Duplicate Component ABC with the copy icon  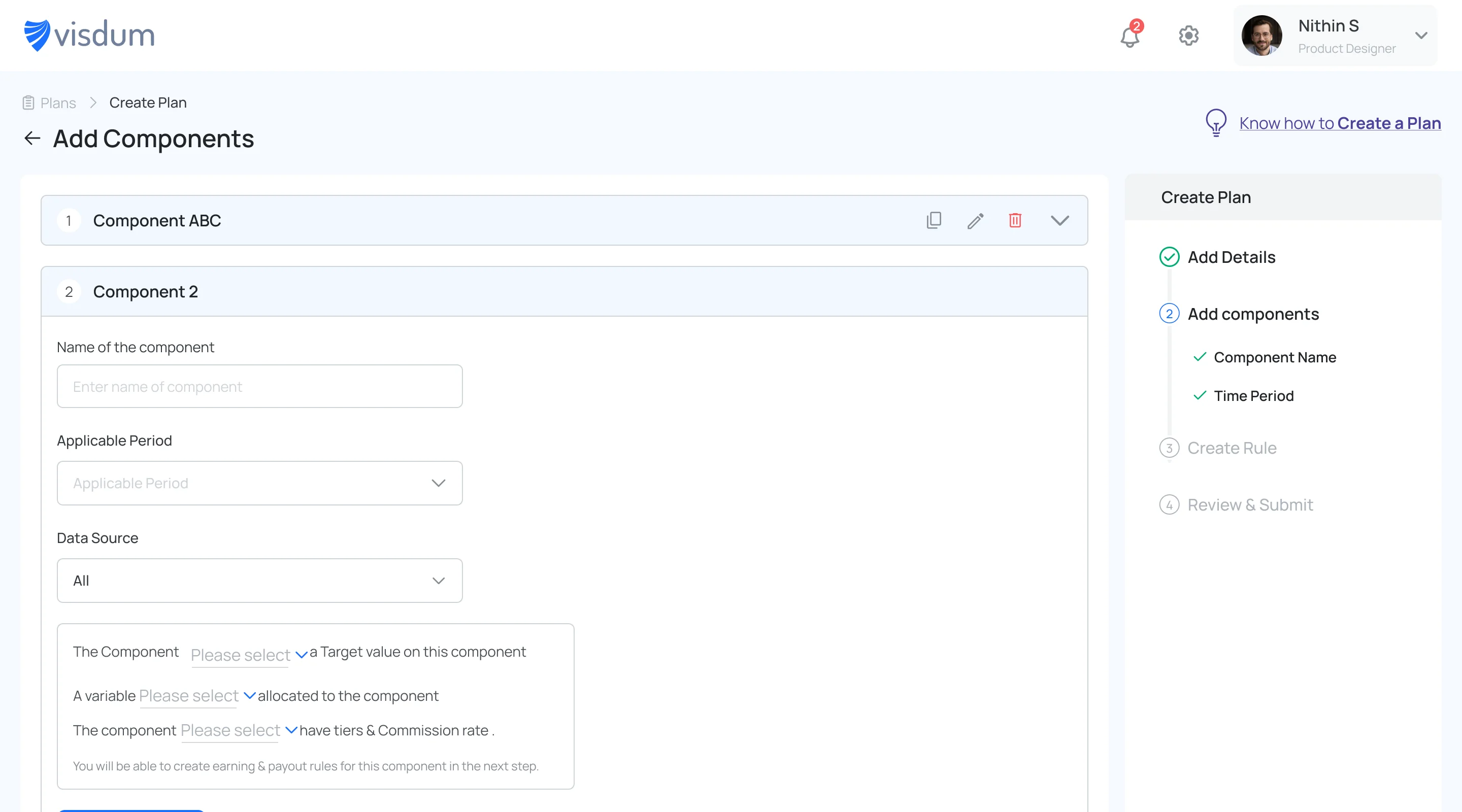point(934,220)
